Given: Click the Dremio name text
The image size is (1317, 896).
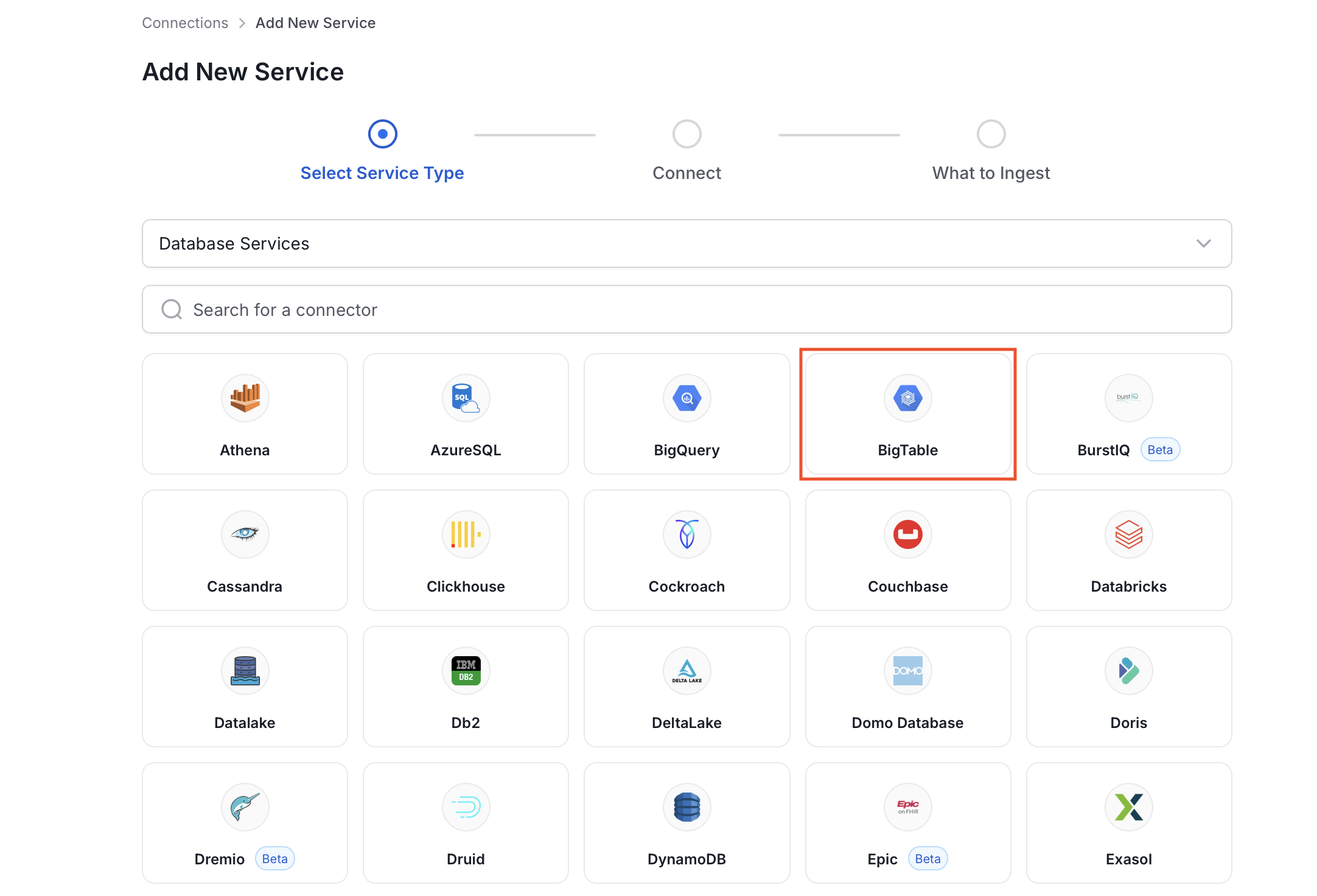Looking at the screenshot, I should coord(219,859).
